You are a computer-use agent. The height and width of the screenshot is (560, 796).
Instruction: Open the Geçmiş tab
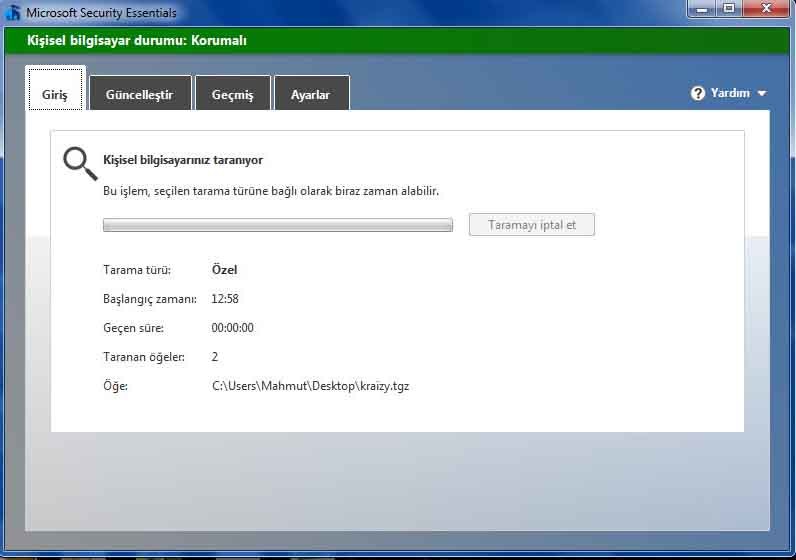point(233,93)
